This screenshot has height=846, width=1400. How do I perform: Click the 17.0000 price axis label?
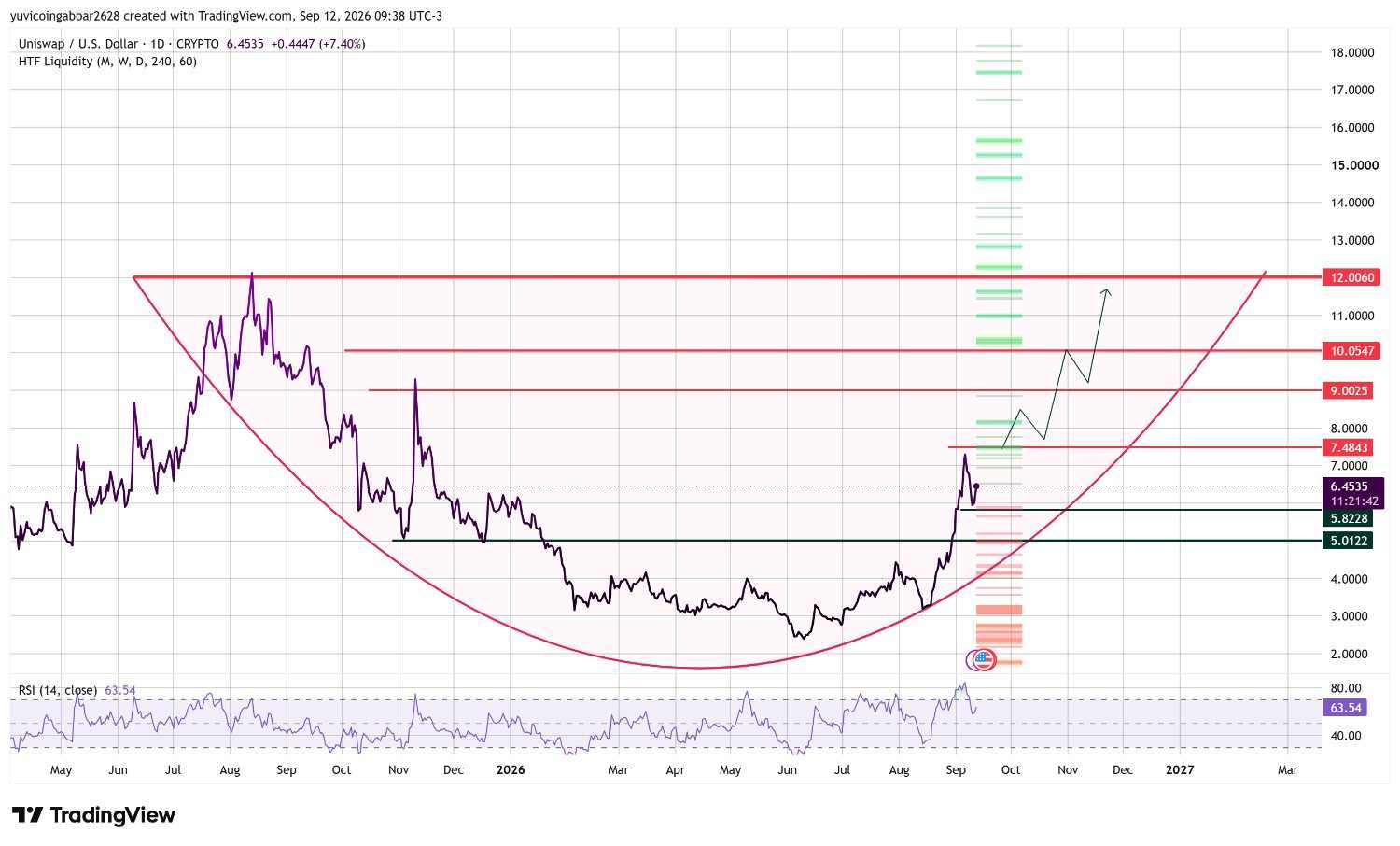click(1351, 91)
